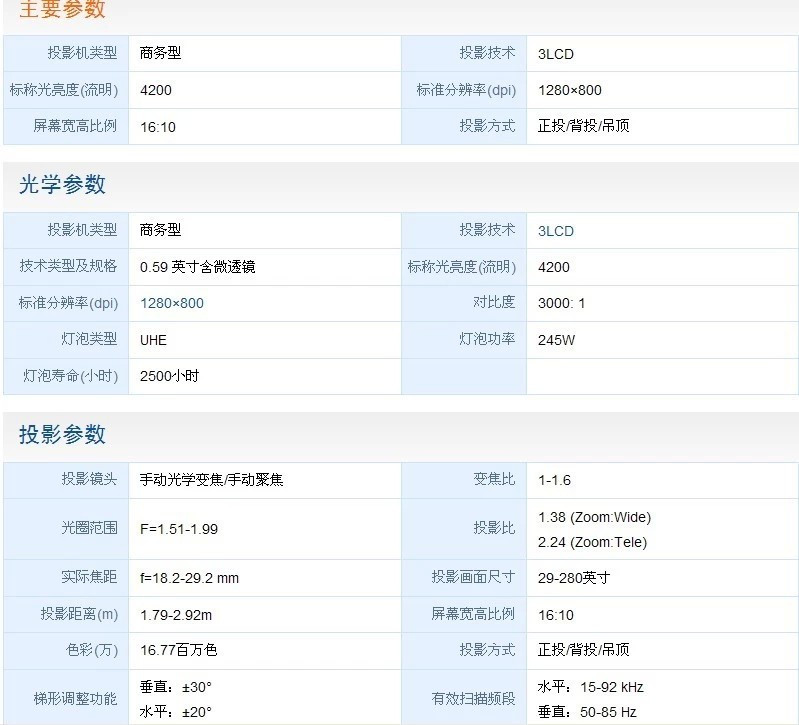Select the 29-280英寸 image size value
Image resolution: width=799 pixels, height=725 pixels.
coord(574,578)
